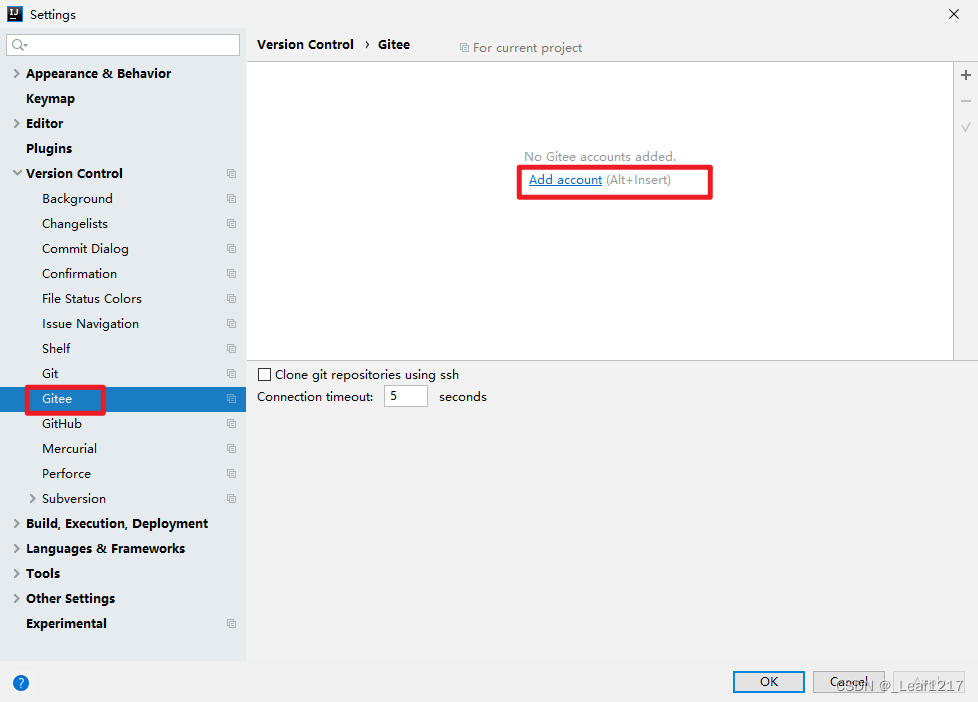Screen dimensions: 978x702
Task: Expand Languages & Frameworks section
Action: pos(17,548)
